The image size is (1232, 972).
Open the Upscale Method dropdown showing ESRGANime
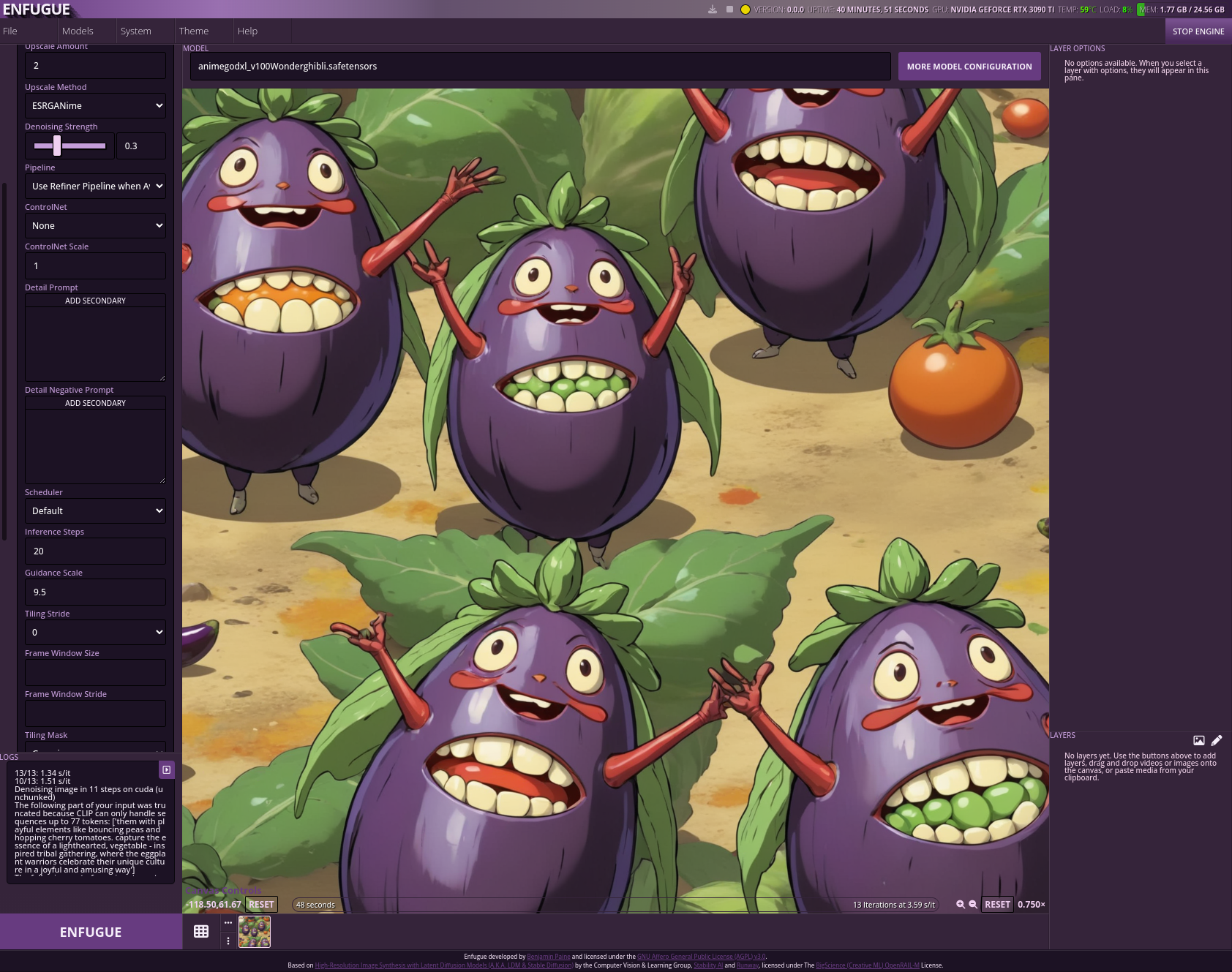click(95, 105)
